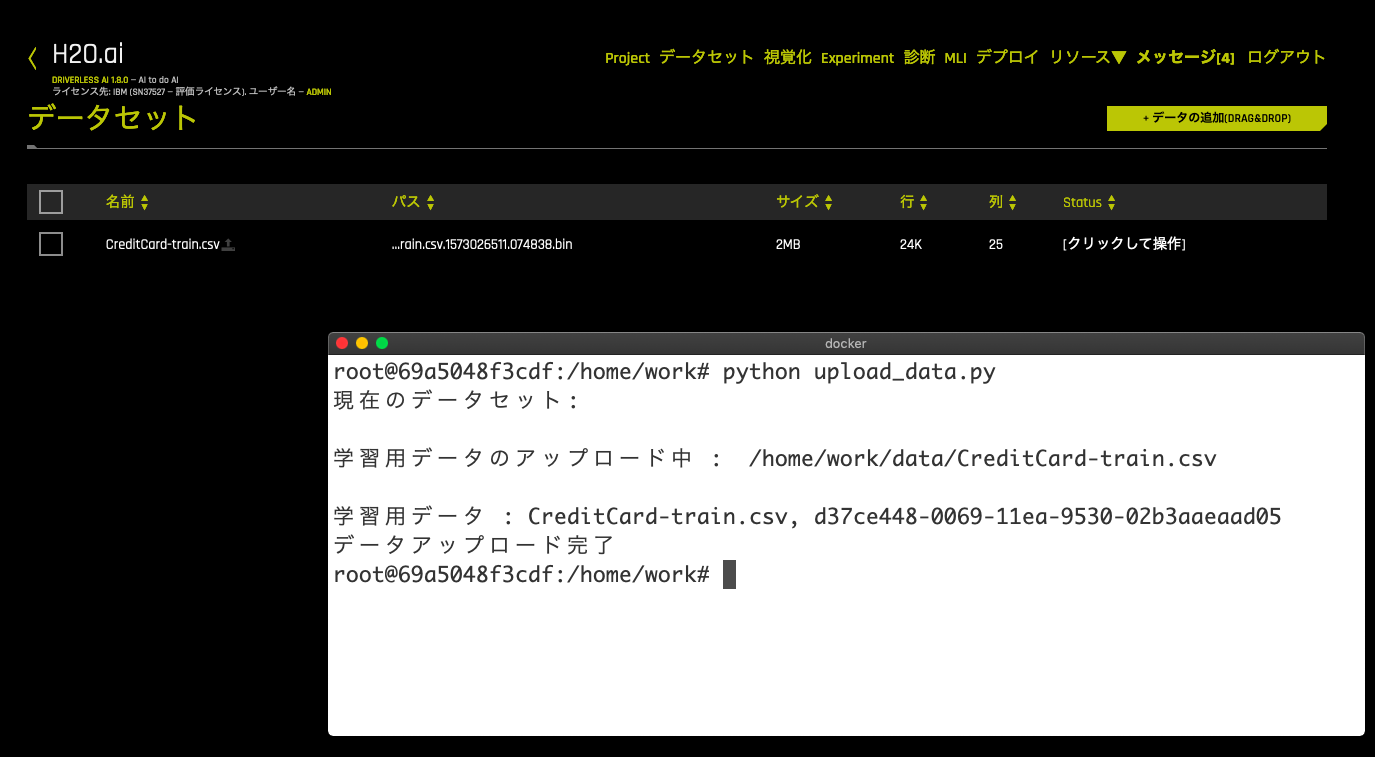Click the パス column header

point(405,202)
